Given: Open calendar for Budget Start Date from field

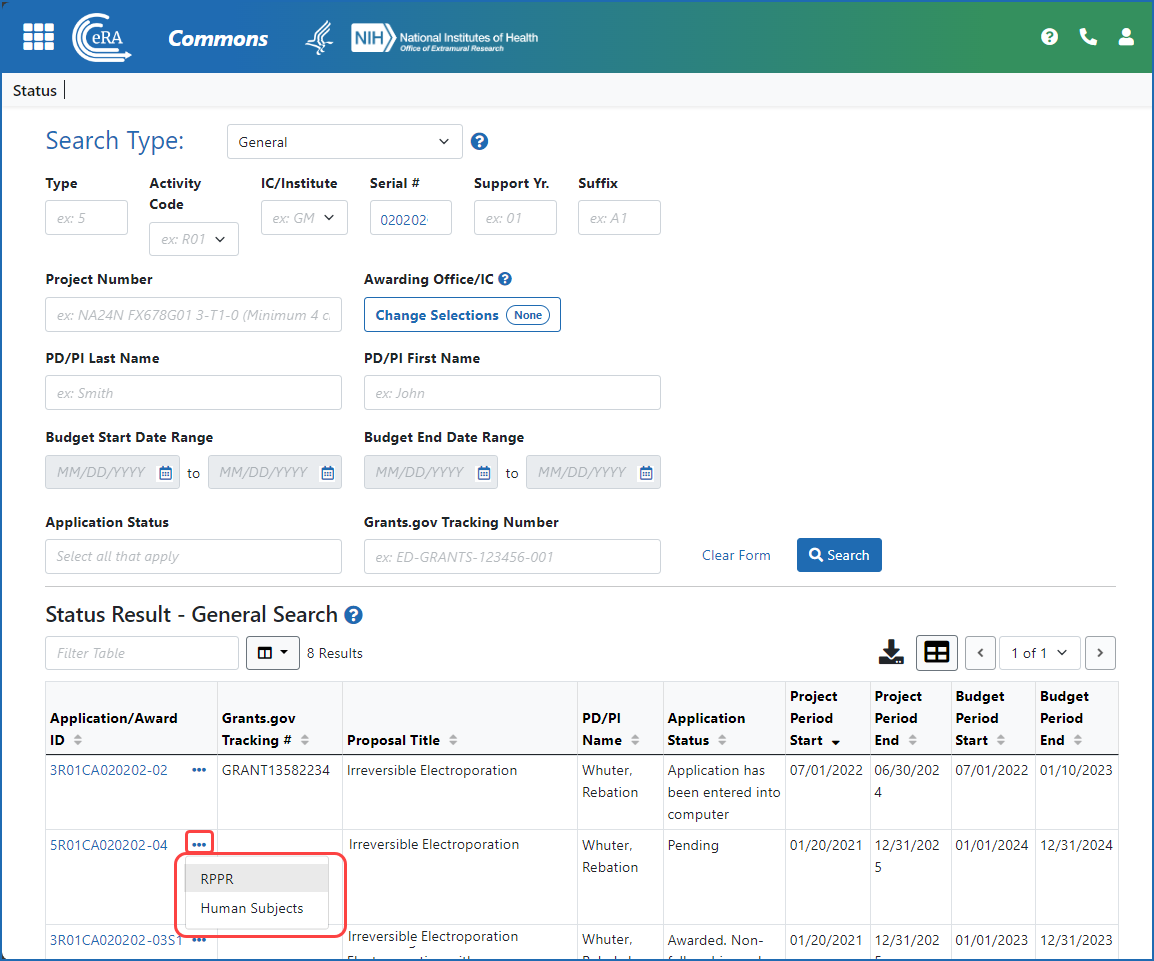Looking at the screenshot, I should pos(166,473).
